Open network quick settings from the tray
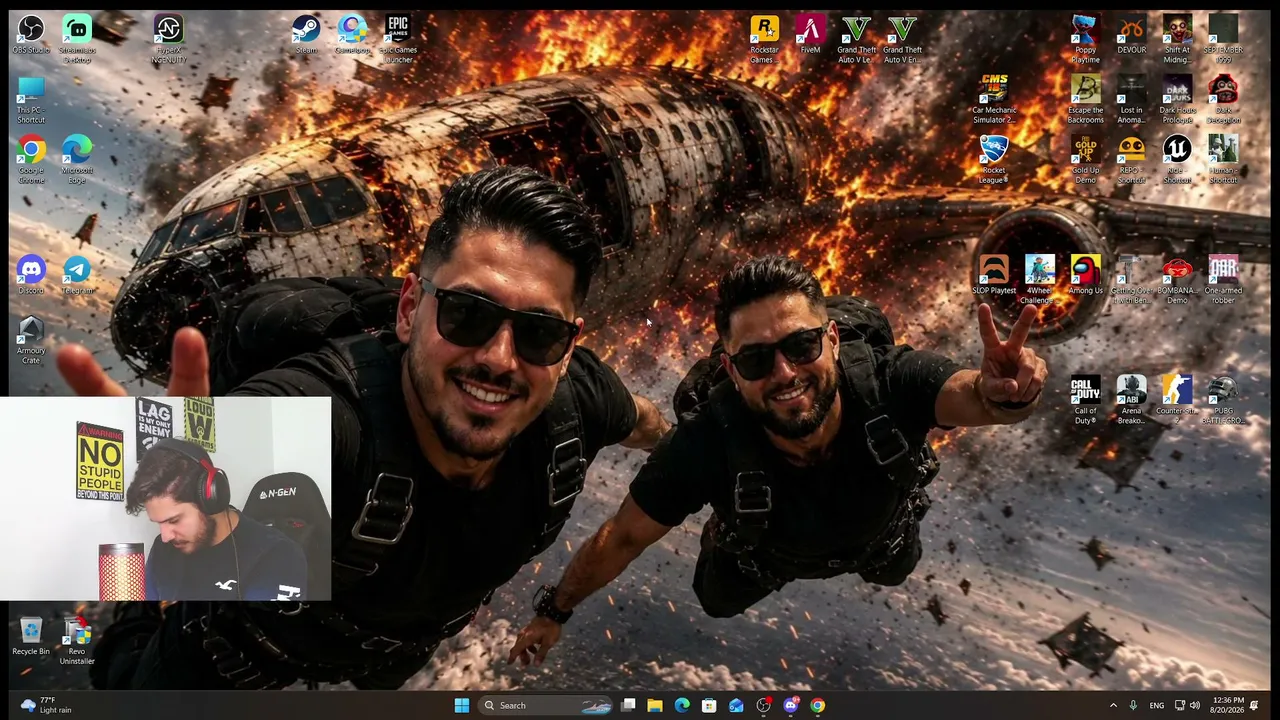The width and height of the screenshot is (1280, 720). pyautogui.click(x=1179, y=705)
